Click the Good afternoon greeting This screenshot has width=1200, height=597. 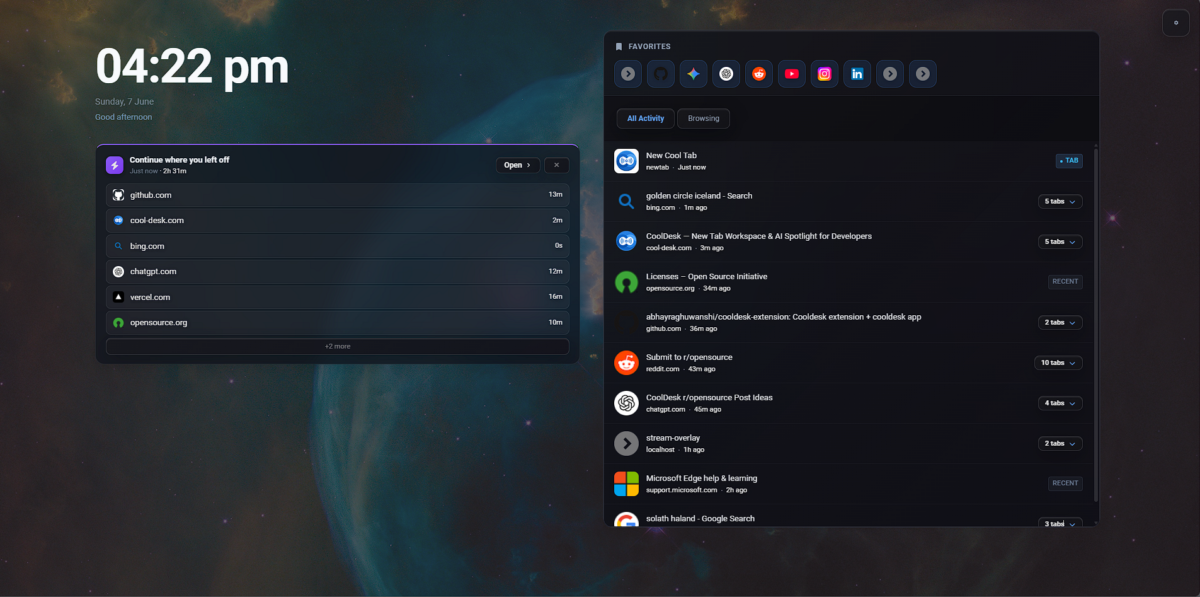click(x=123, y=117)
